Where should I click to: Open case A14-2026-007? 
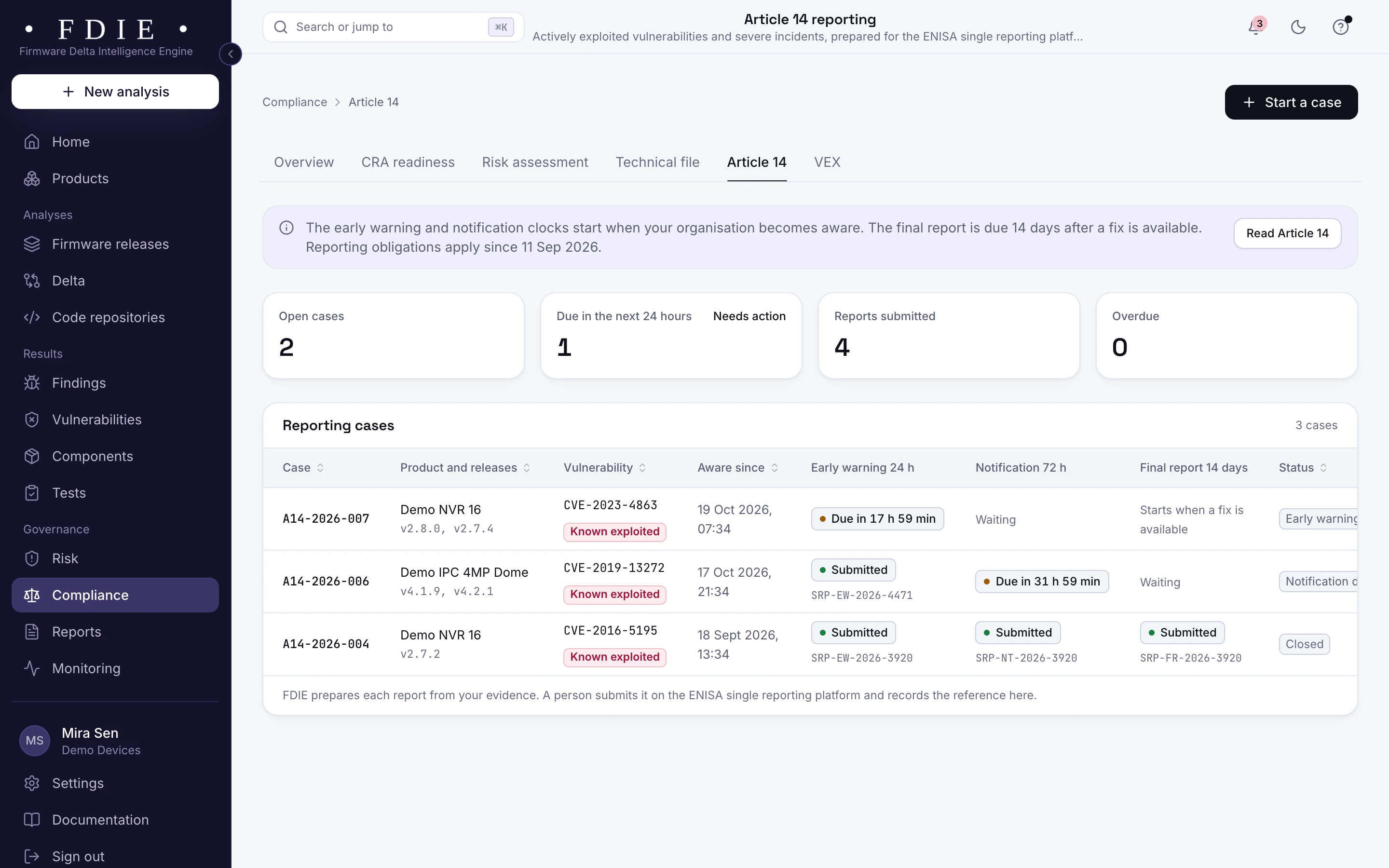326,519
